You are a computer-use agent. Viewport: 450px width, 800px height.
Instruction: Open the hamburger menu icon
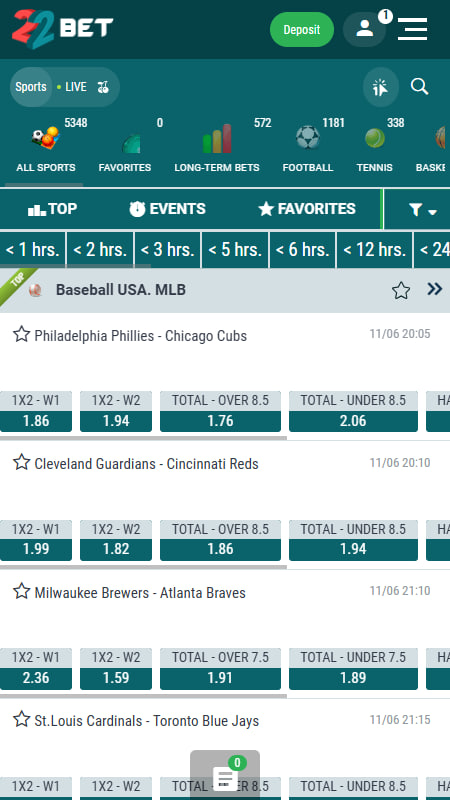(x=412, y=29)
